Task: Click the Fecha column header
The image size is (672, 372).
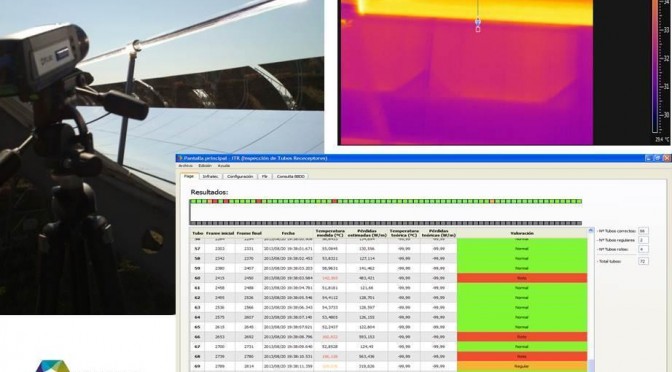Action: (x=288, y=234)
